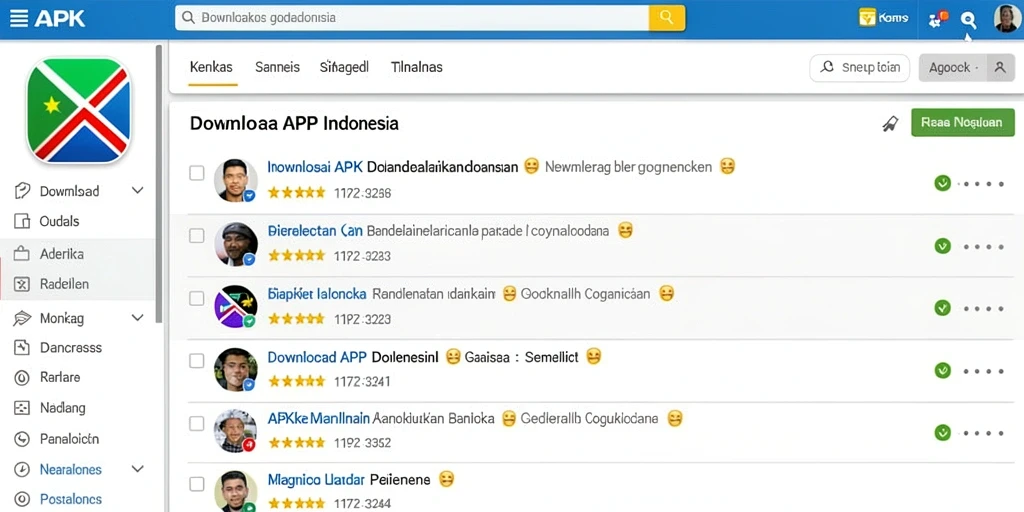
Task: Click into the top search field
Action: [x=412, y=18]
